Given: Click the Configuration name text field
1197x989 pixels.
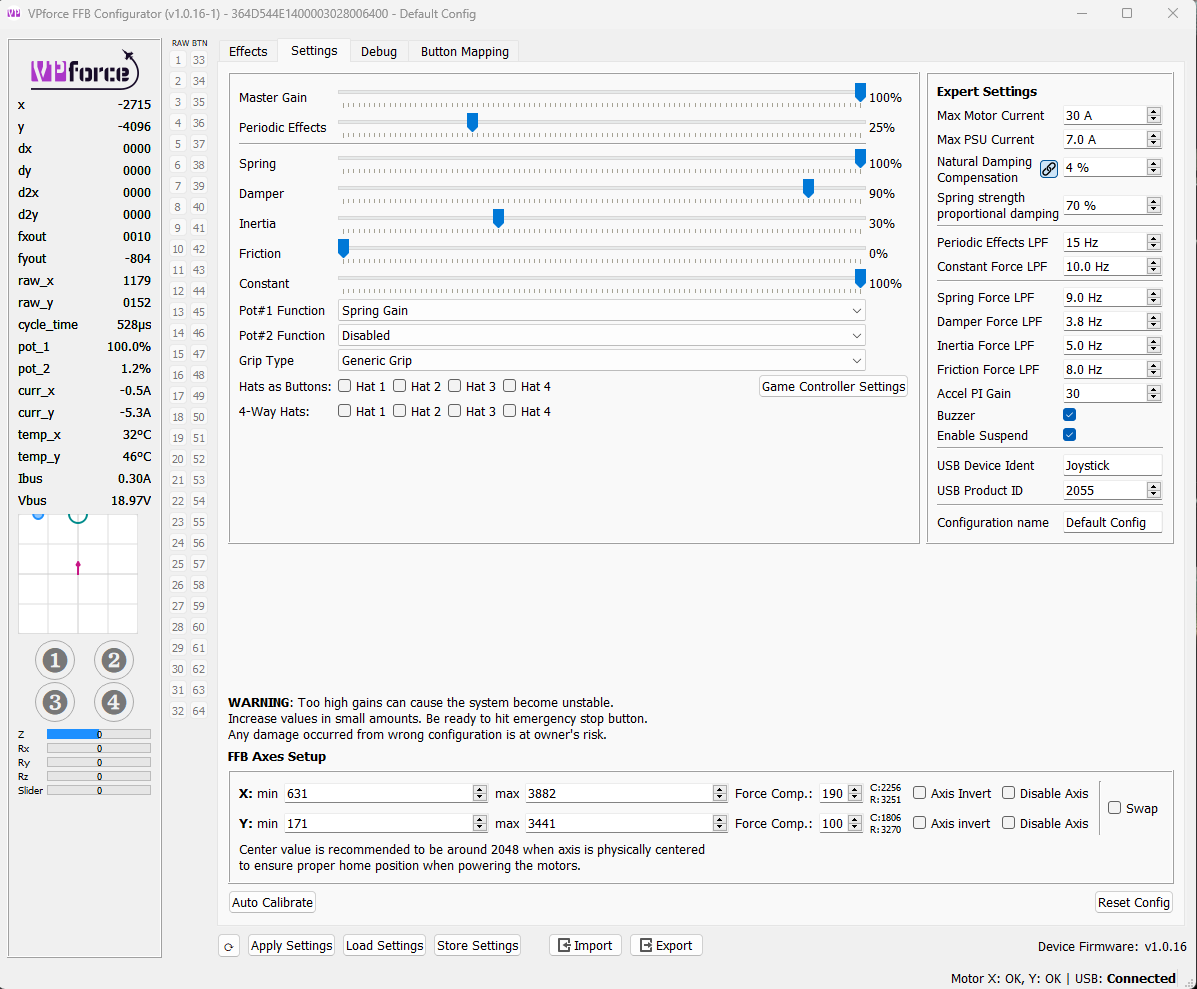Looking at the screenshot, I should [x=1112, y=523].
